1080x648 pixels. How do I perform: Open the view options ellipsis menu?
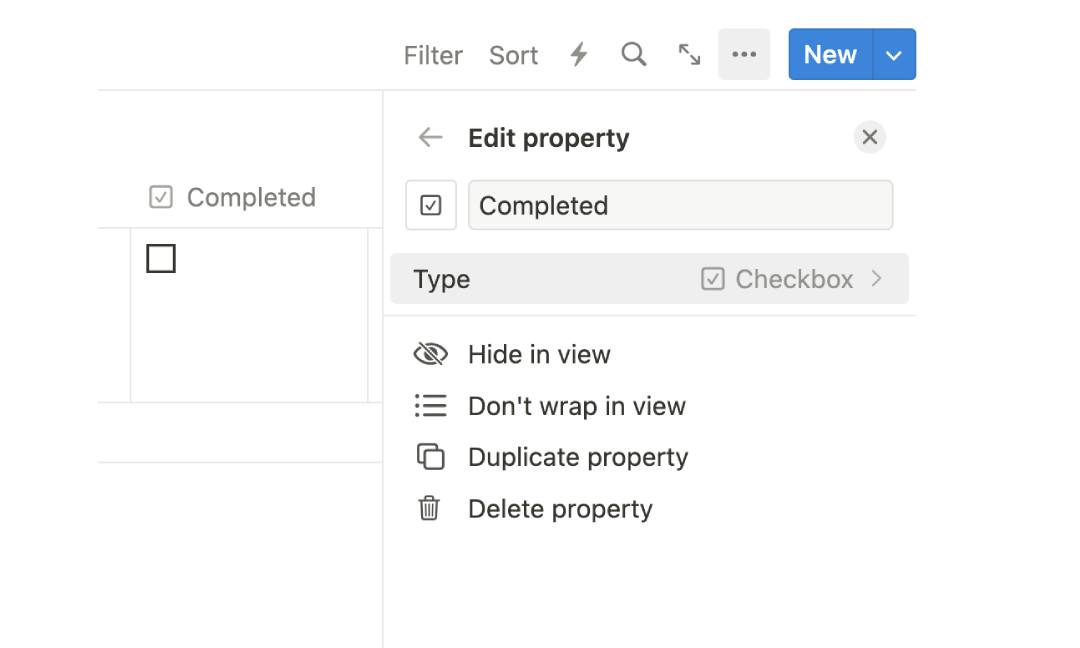744,55
